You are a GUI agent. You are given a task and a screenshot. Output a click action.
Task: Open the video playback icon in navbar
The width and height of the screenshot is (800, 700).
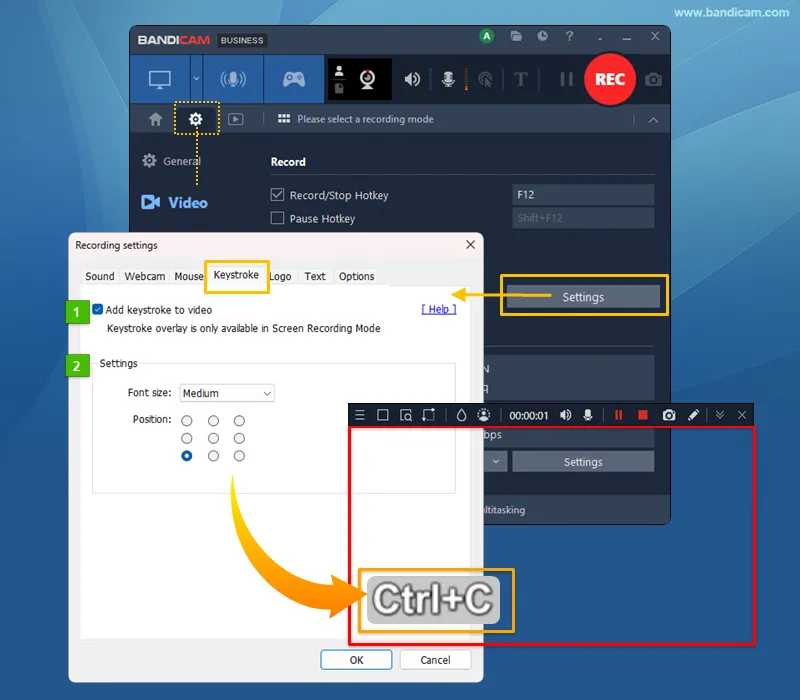[x=235, y=119]
